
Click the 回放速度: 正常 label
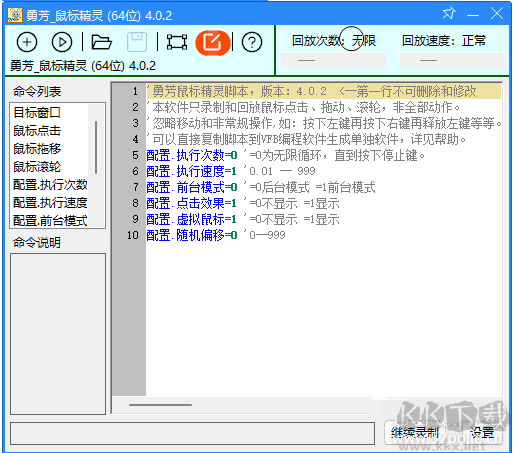click(x=444, y=41)
